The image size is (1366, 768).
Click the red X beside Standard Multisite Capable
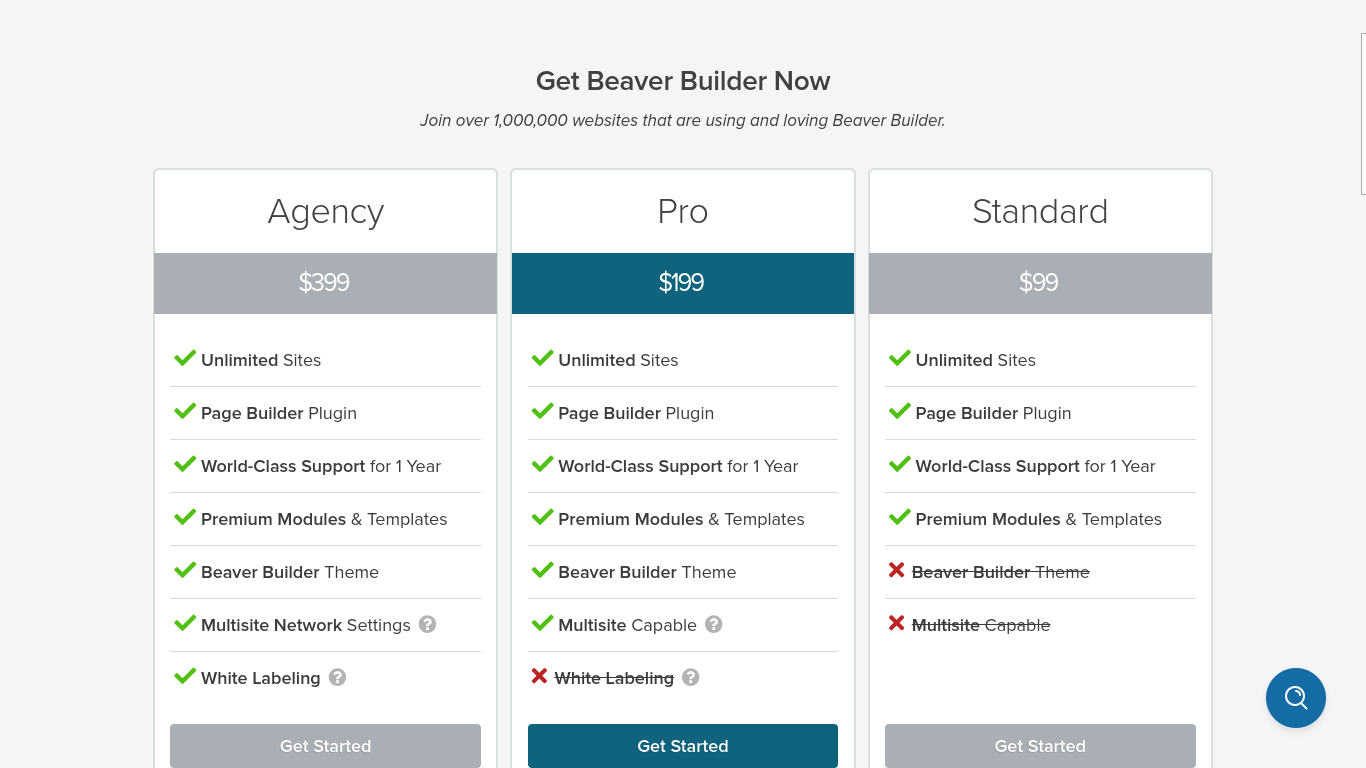click(x=896, y=623)
